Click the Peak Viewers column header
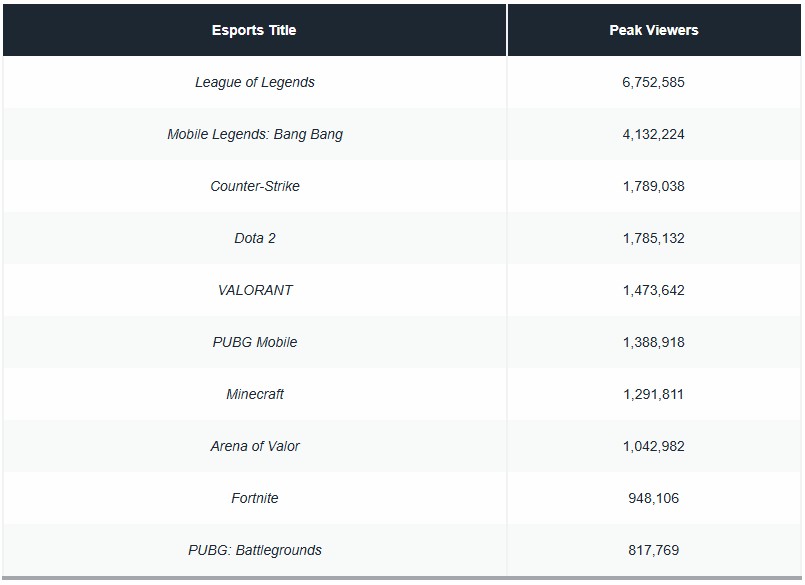The height and width of the screenshot is (585, 805). pos(654,30)
